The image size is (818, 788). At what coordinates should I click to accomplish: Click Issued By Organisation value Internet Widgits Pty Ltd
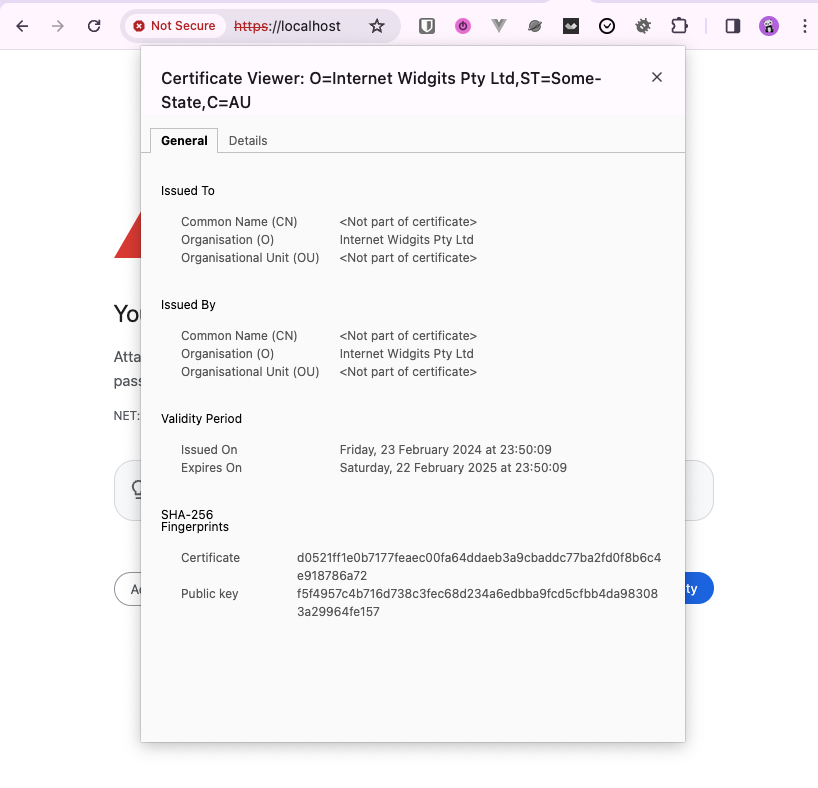[x=406, y=354]
